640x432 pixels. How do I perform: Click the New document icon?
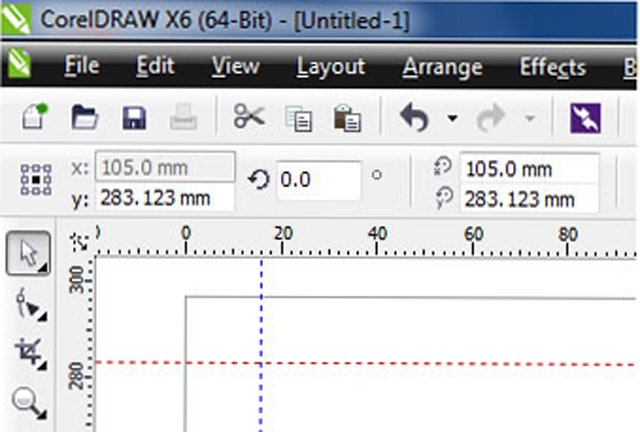pyautogui.click(x=34, y=117)
